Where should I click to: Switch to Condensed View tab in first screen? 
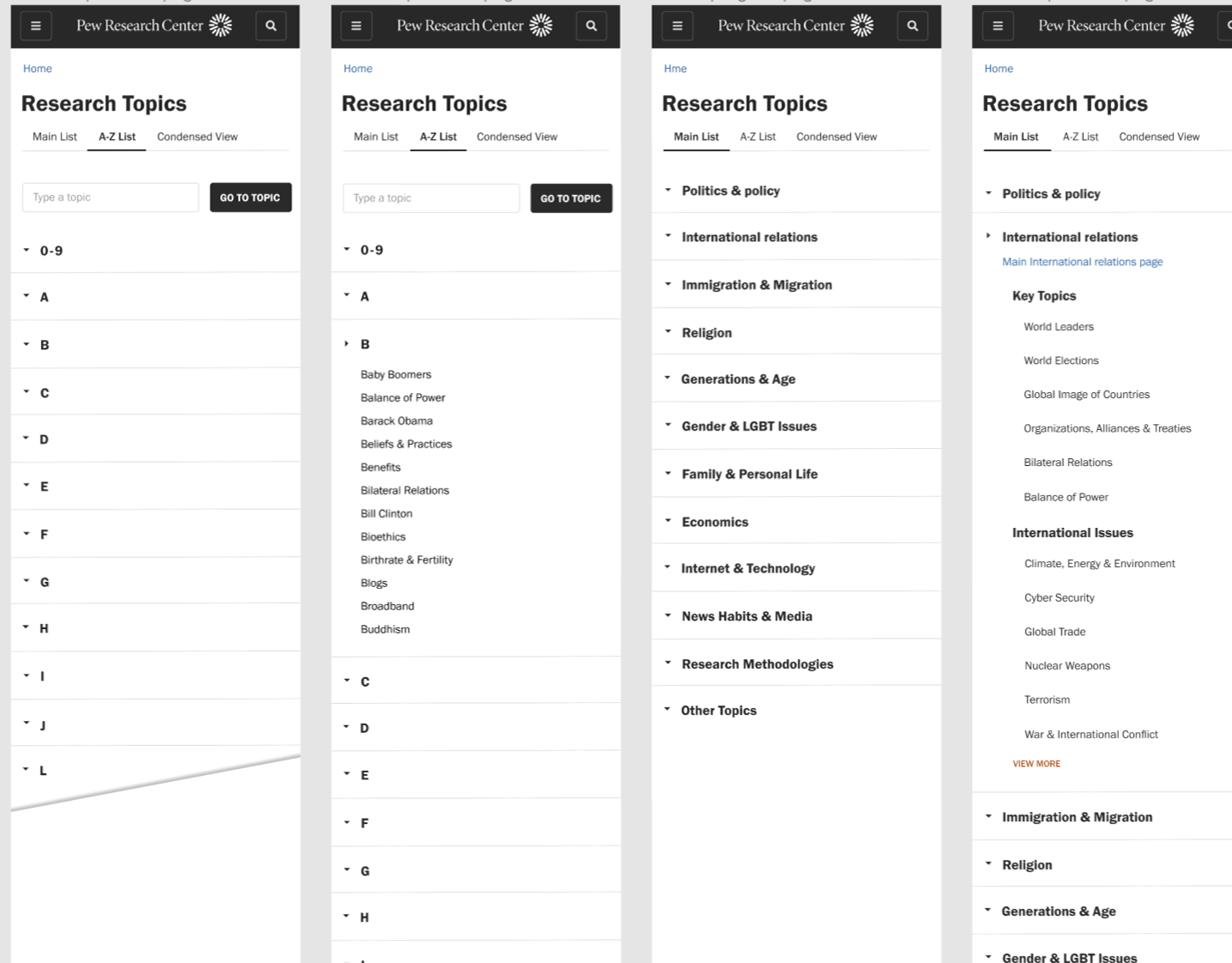[197, 137]
